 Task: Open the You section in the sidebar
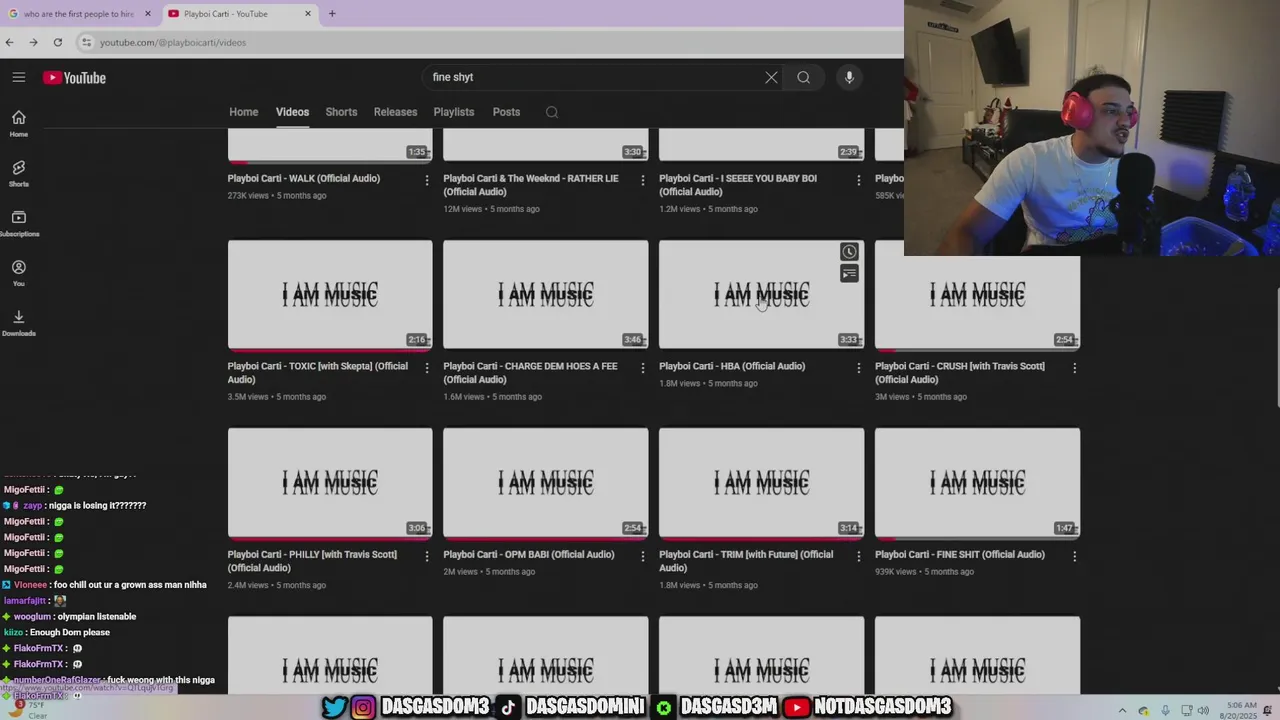pyautogui.click(x=19, y=273)
